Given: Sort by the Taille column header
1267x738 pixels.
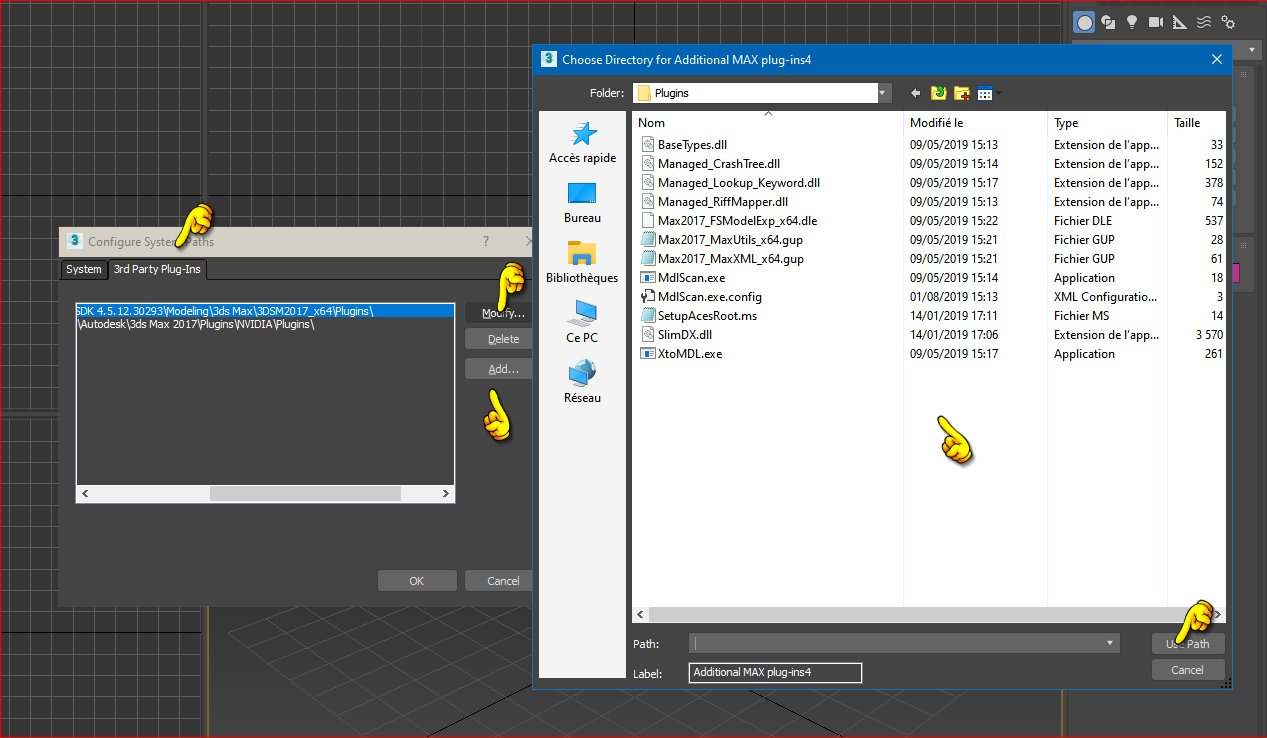Looking at the screenshot, I should pyautogui.click(x=1197, y=123).
